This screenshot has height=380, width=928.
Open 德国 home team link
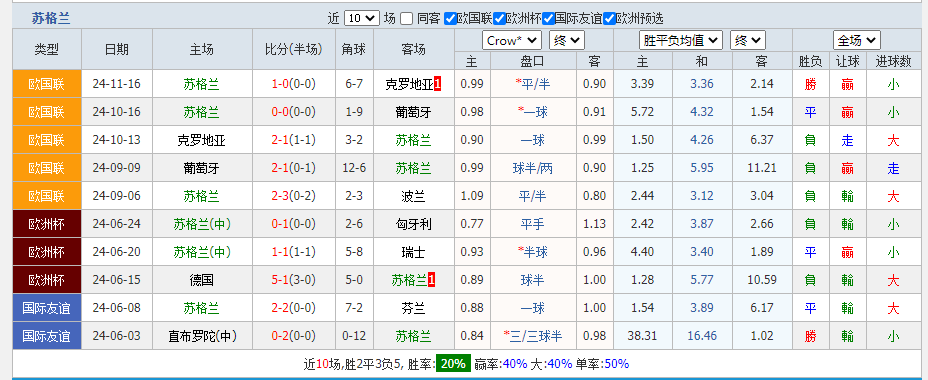[x=201, y=280]
